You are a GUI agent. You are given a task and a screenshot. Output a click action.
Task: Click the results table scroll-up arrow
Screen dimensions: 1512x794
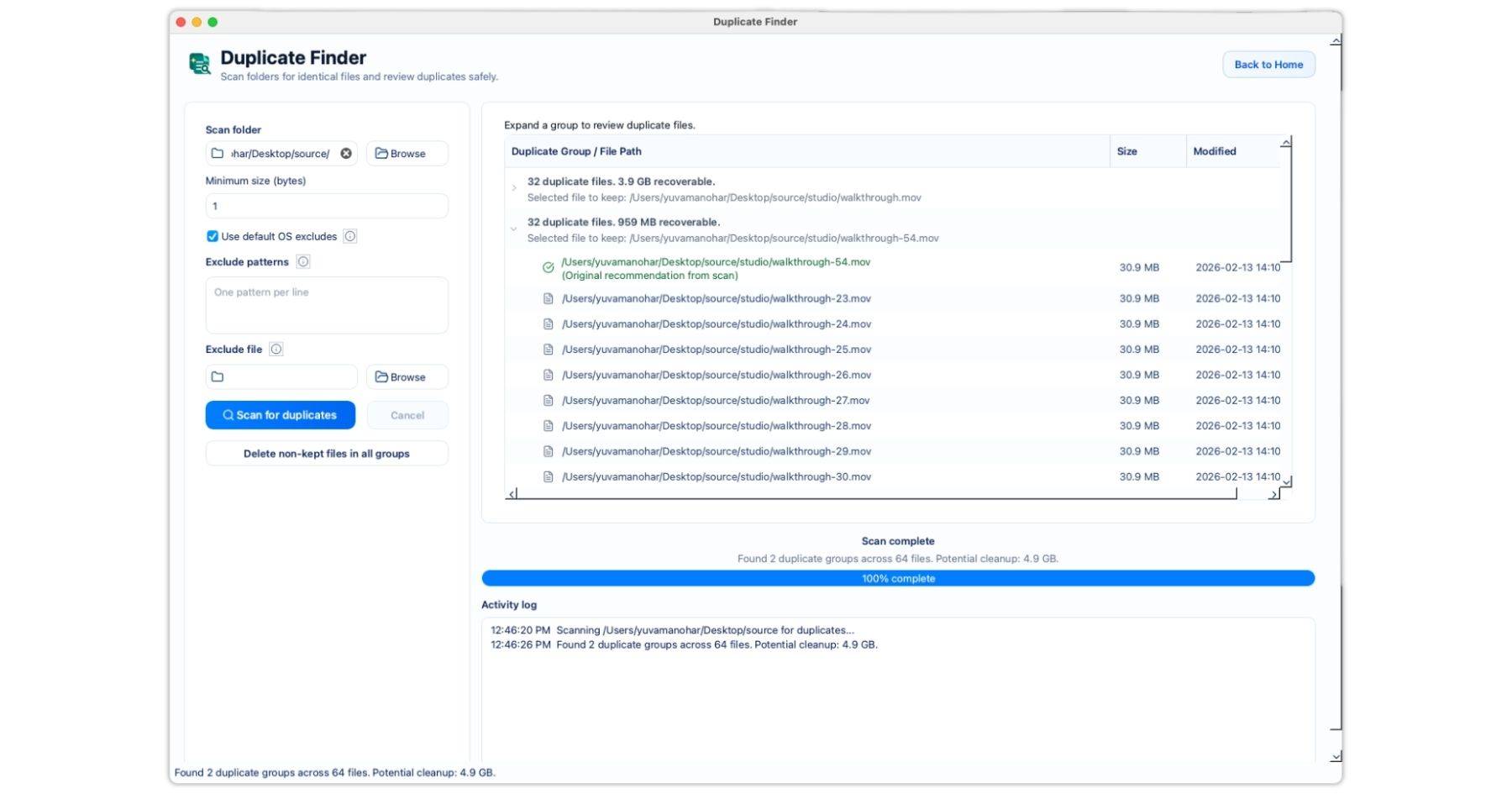tap(1286, 143)
